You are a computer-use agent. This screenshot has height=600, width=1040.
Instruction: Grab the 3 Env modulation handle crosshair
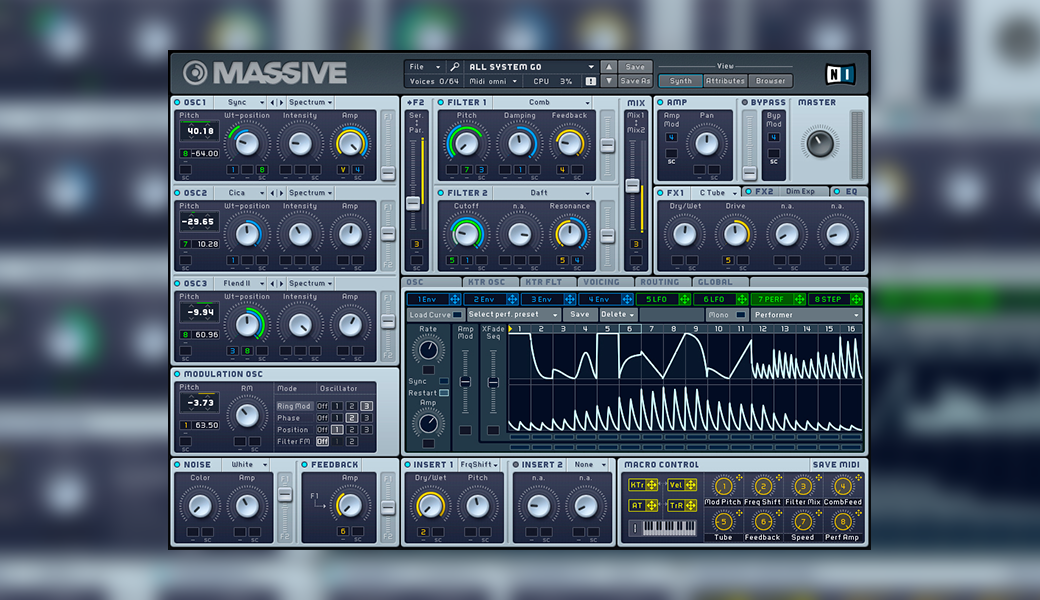(x=569, y=300)
